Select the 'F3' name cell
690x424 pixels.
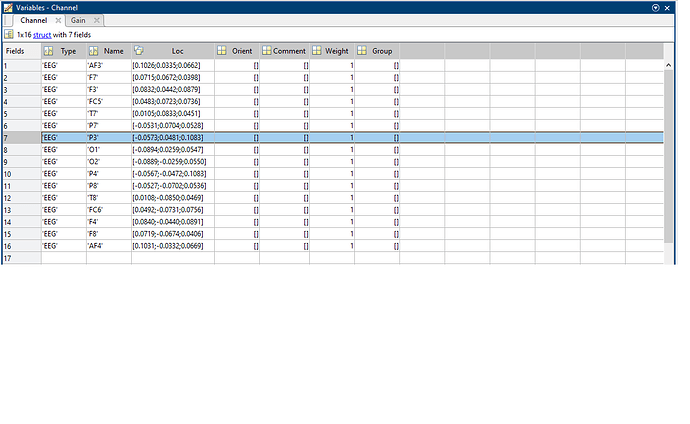click(109, 90)
